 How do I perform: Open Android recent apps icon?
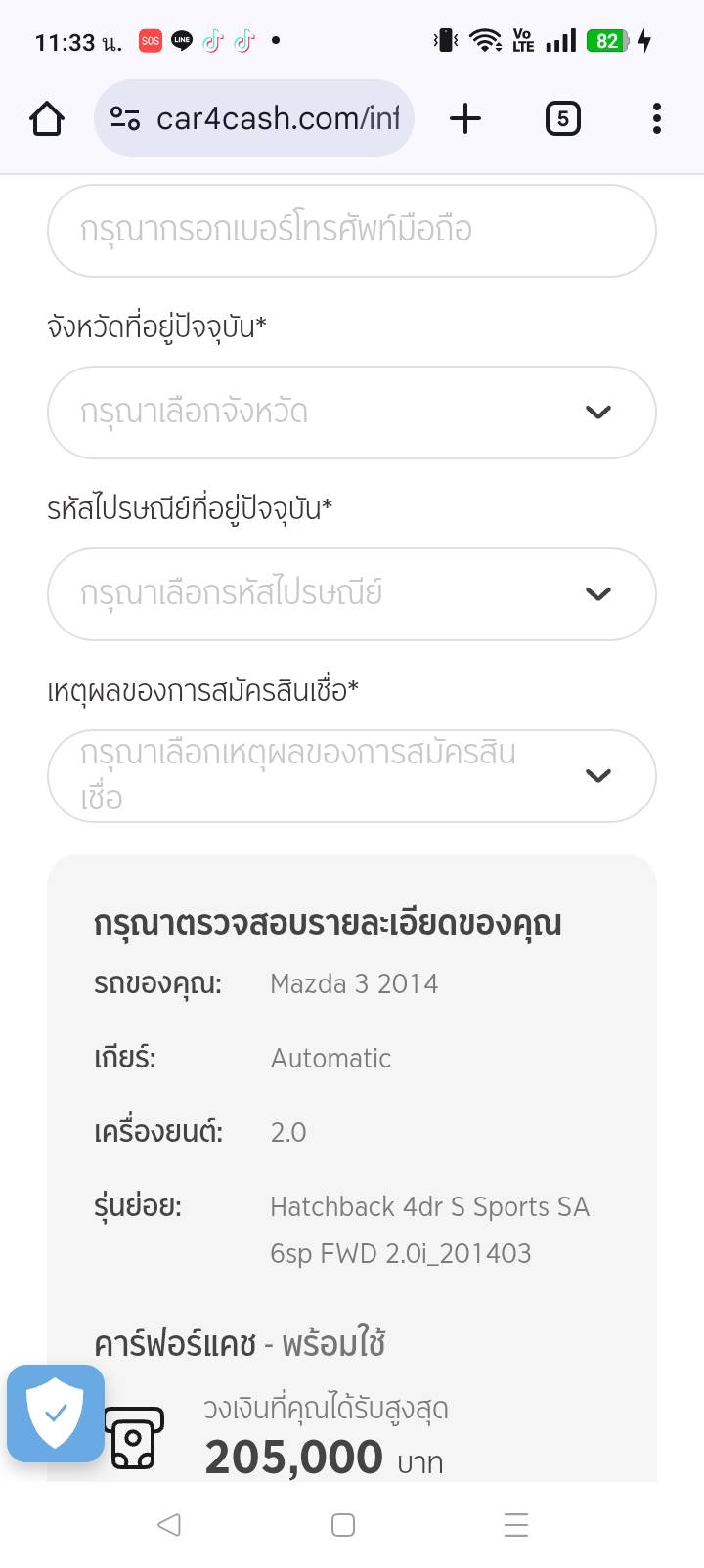pyautogui.click(x=515, y=1525)
